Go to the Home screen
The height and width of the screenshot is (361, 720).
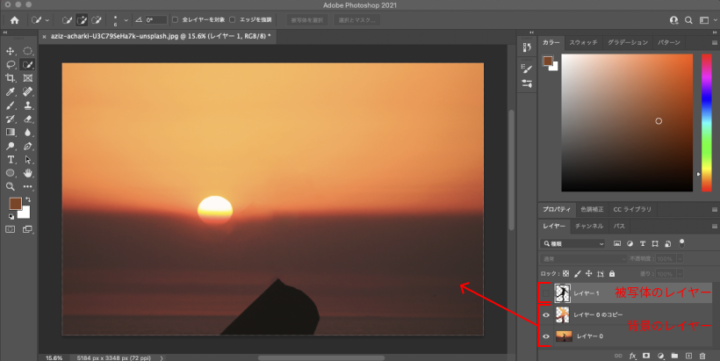[15, 20]
